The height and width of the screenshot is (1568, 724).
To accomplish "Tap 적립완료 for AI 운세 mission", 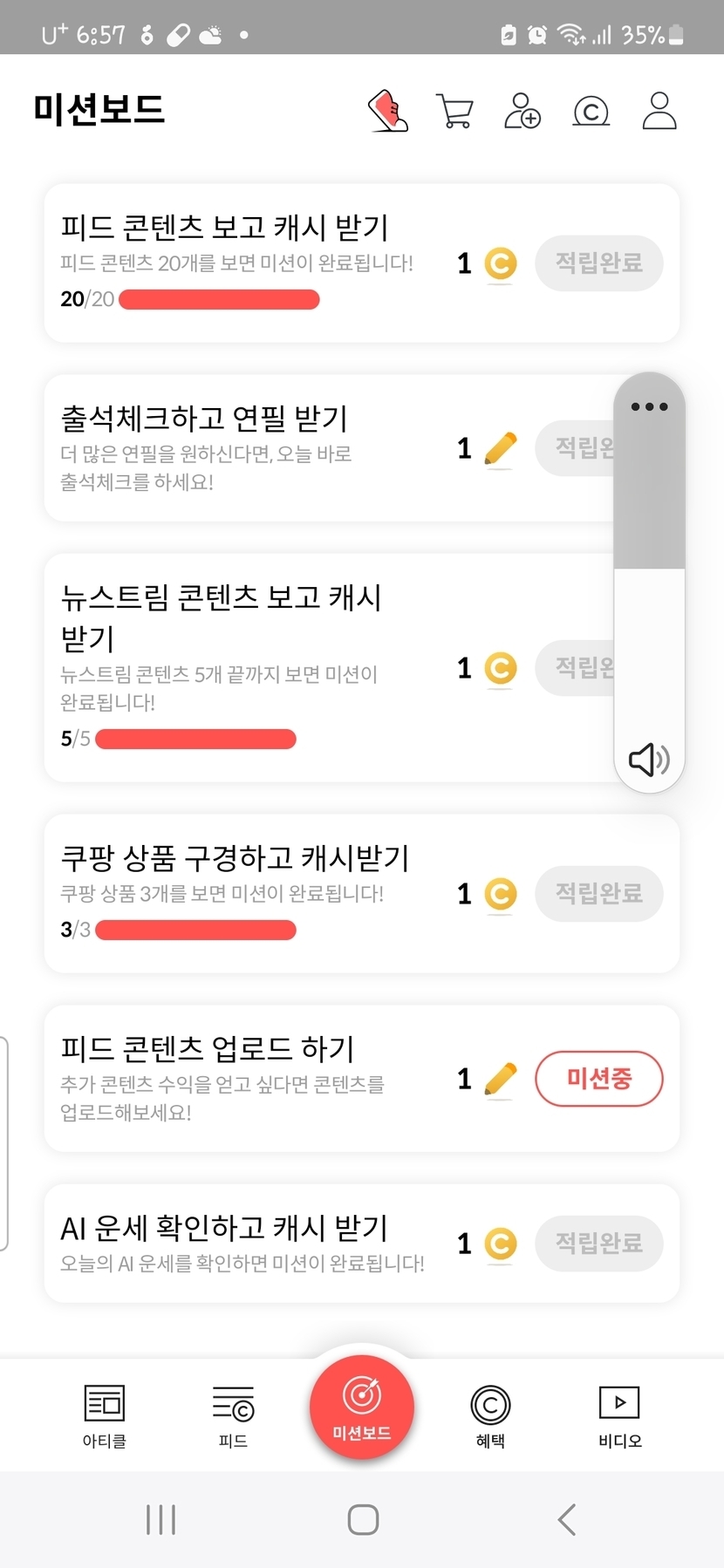I will pos(598,1243).
